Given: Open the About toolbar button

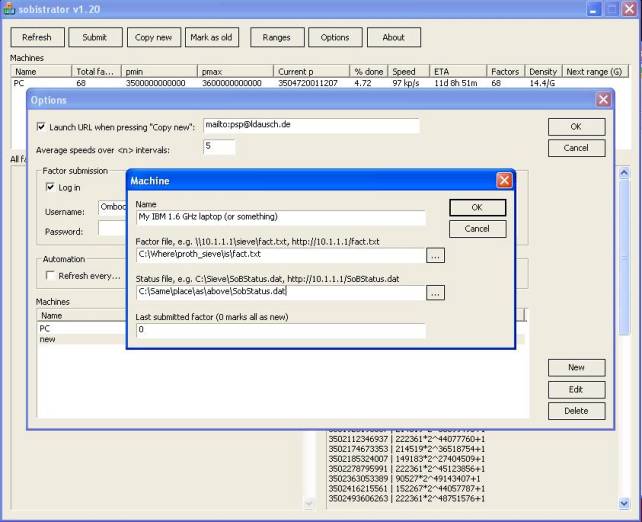Looking at the screenshot, I should coord(394,38).
